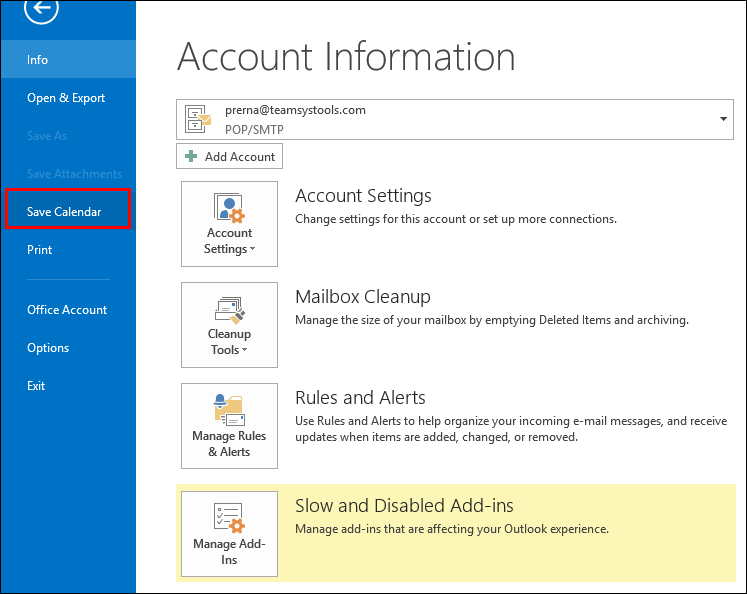
Task: Click 'Manage the size of your mailbox' description
Action: click(x=492, y=320)
